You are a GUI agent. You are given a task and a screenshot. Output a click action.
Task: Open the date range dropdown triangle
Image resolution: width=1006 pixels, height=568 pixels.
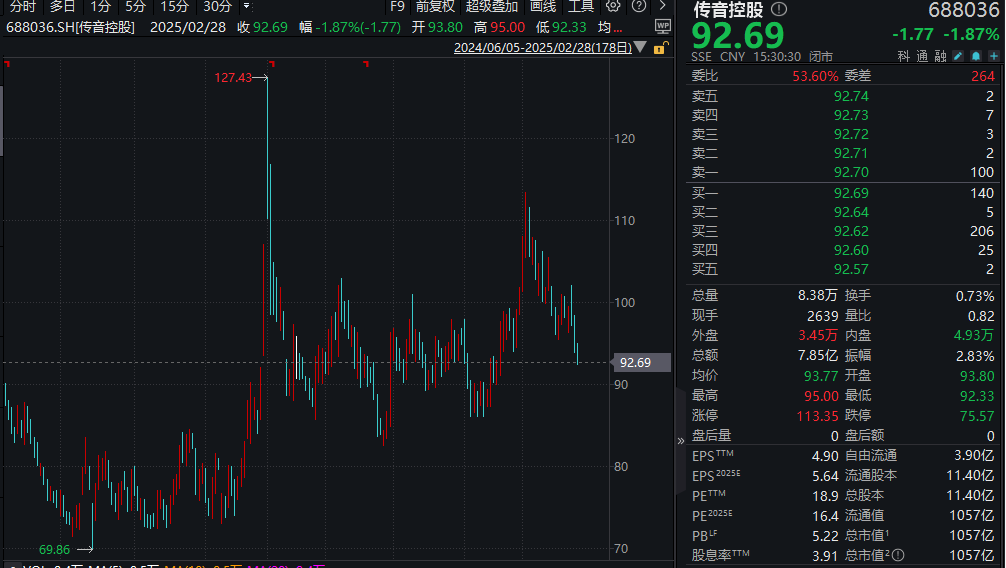[640, 47]
